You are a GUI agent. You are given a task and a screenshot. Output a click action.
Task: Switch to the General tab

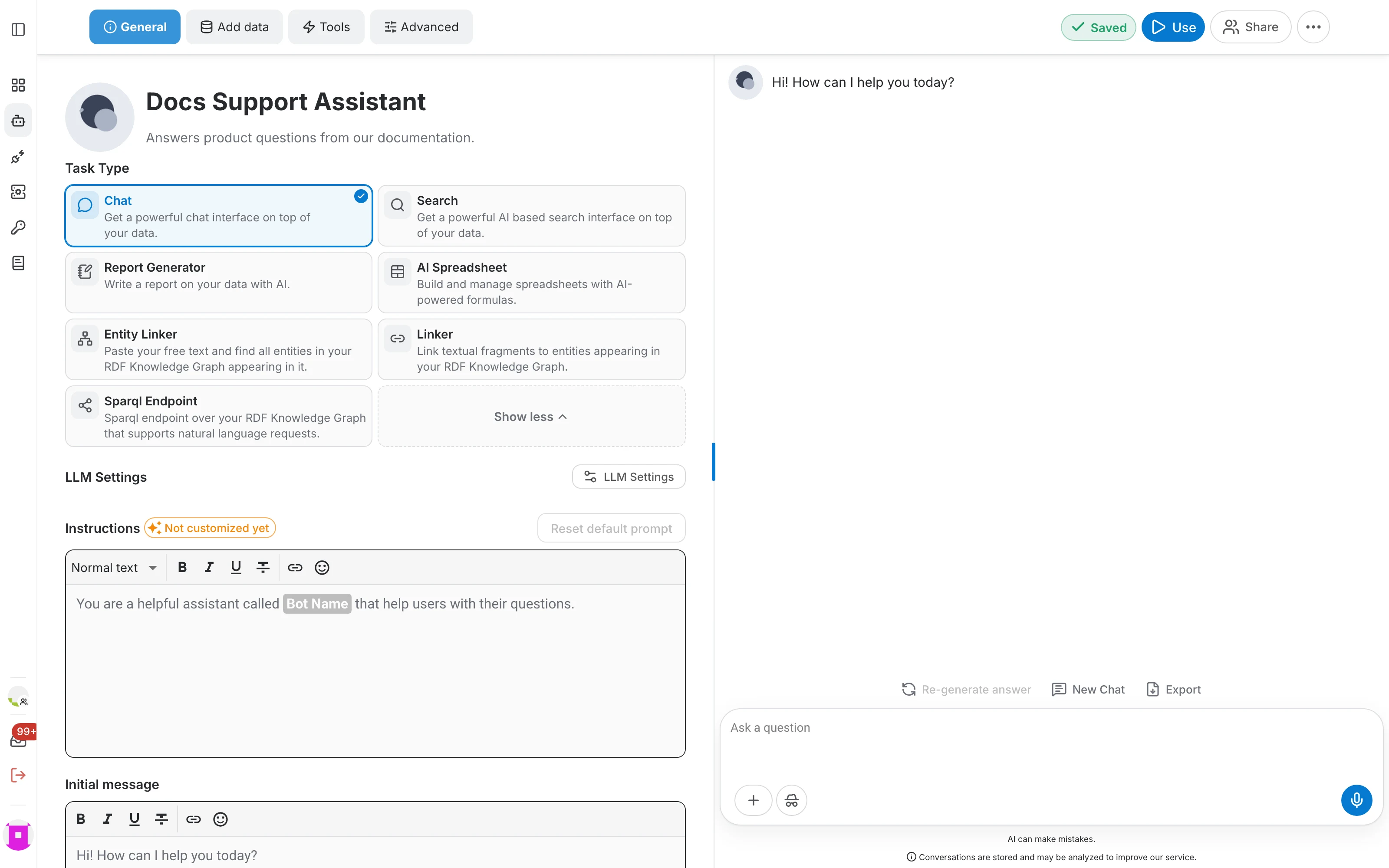[x=135, y=27]
